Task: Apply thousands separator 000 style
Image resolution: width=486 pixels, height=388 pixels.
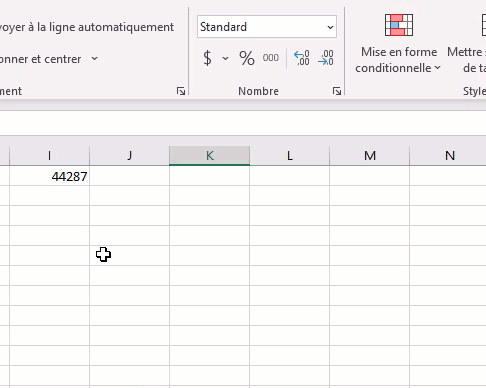Action: [x=270, y=58]
